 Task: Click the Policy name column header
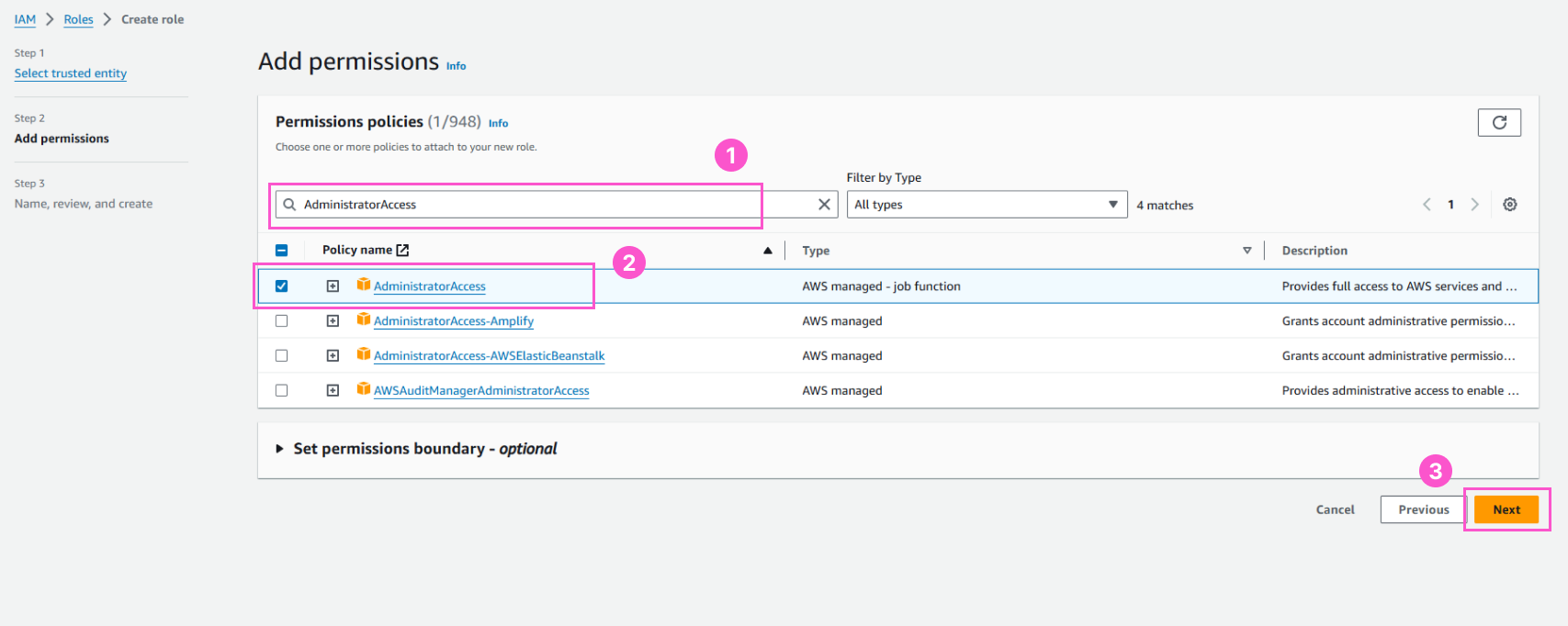coord(357,250)
